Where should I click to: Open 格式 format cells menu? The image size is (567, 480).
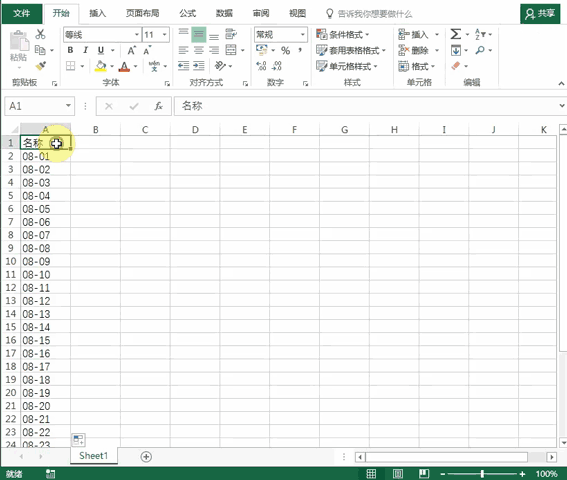(x=416, y=66)
